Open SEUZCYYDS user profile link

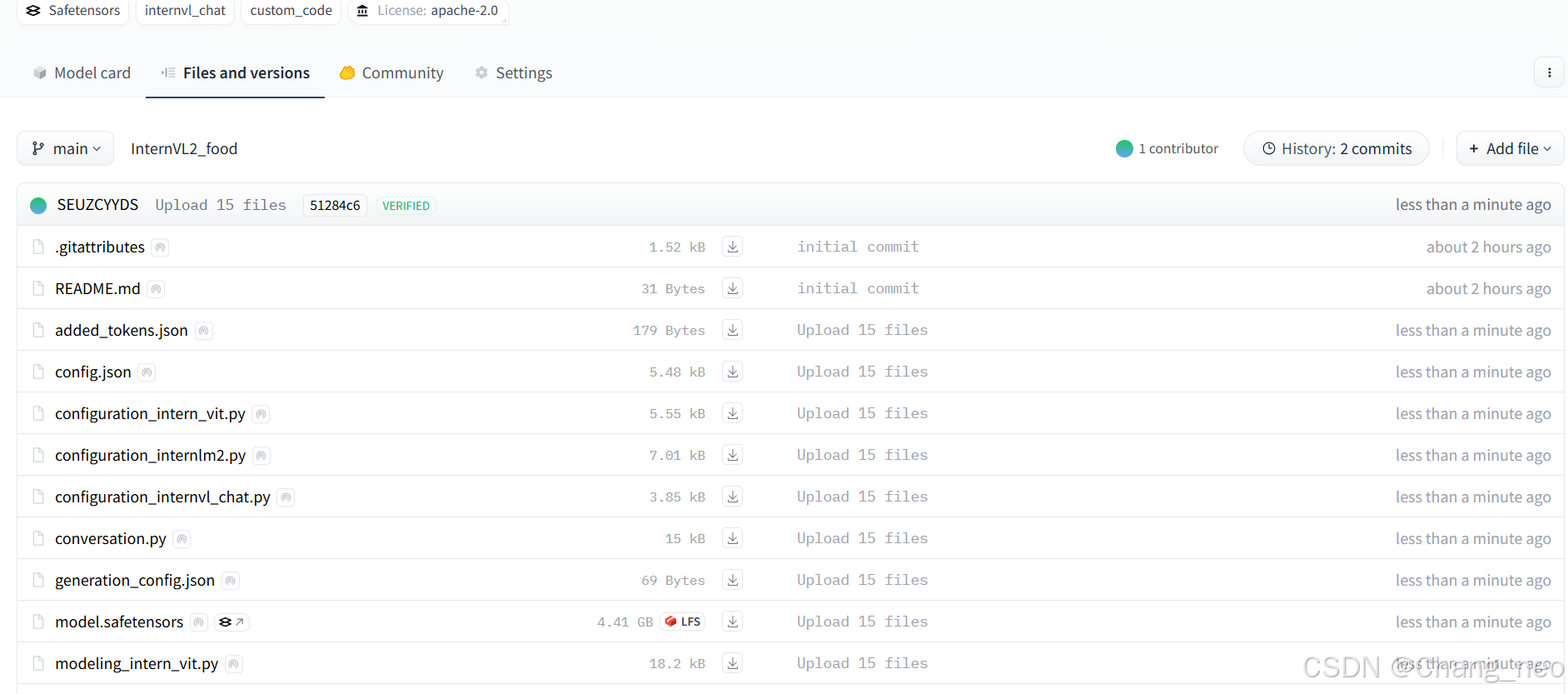pos(97,205)
